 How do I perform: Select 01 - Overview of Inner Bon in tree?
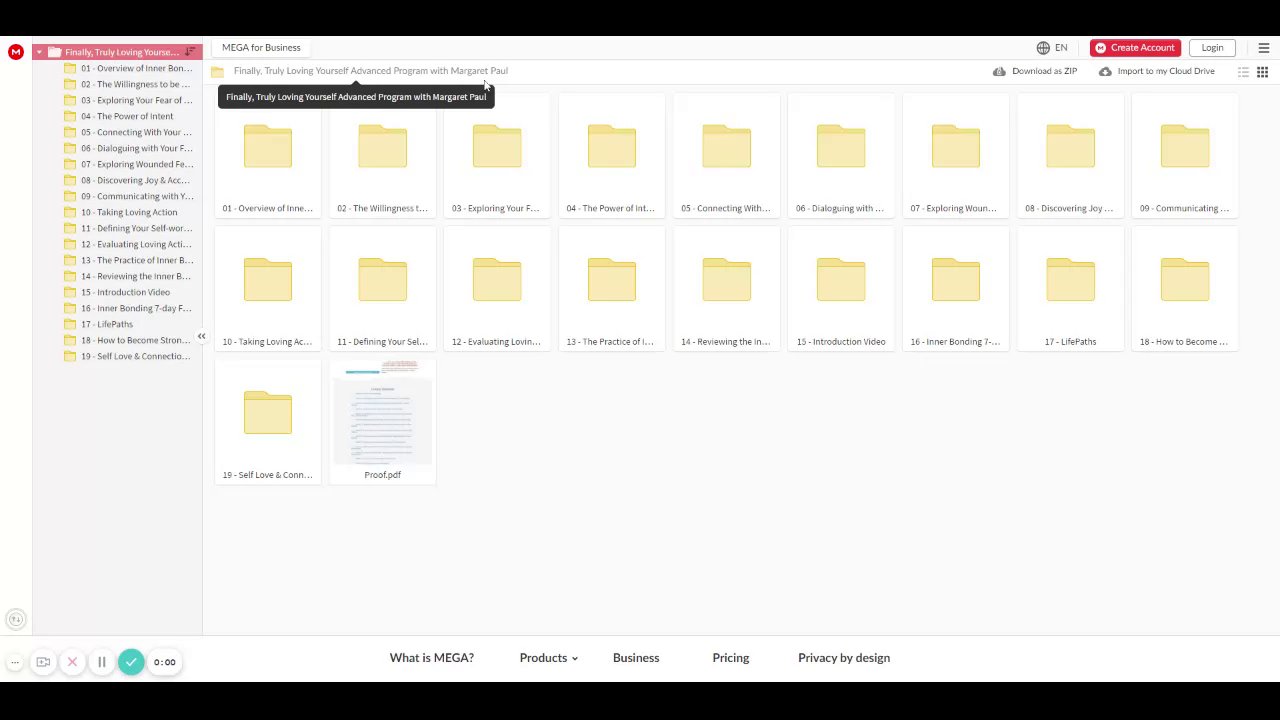(128, 68)
